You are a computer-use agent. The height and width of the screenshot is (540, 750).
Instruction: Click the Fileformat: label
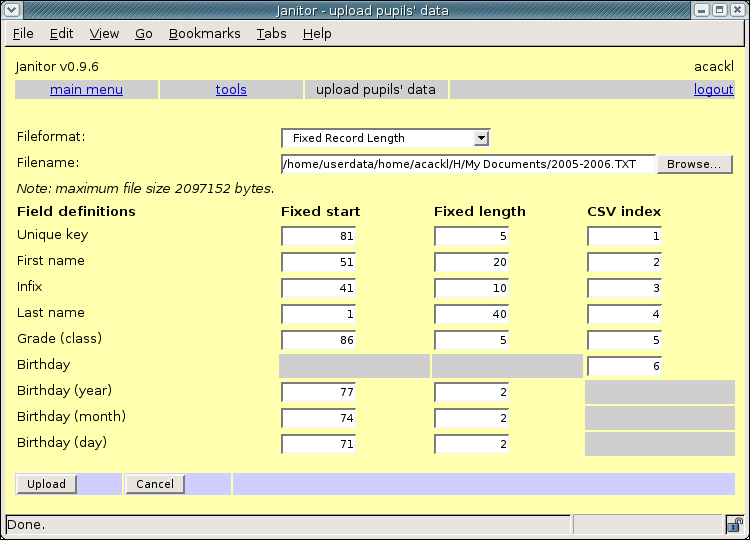(51, 137)
